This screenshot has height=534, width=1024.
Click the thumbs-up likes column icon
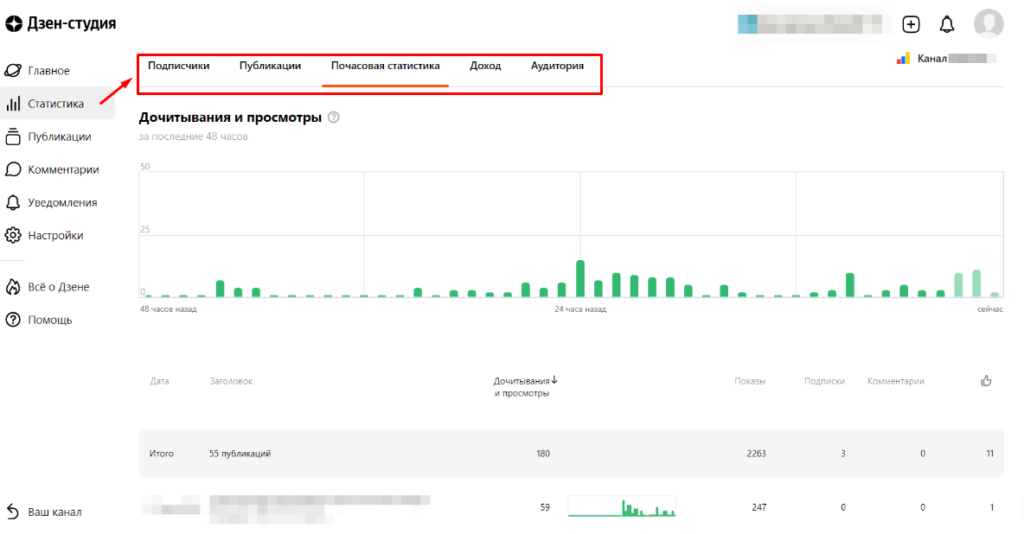point(986,381)
